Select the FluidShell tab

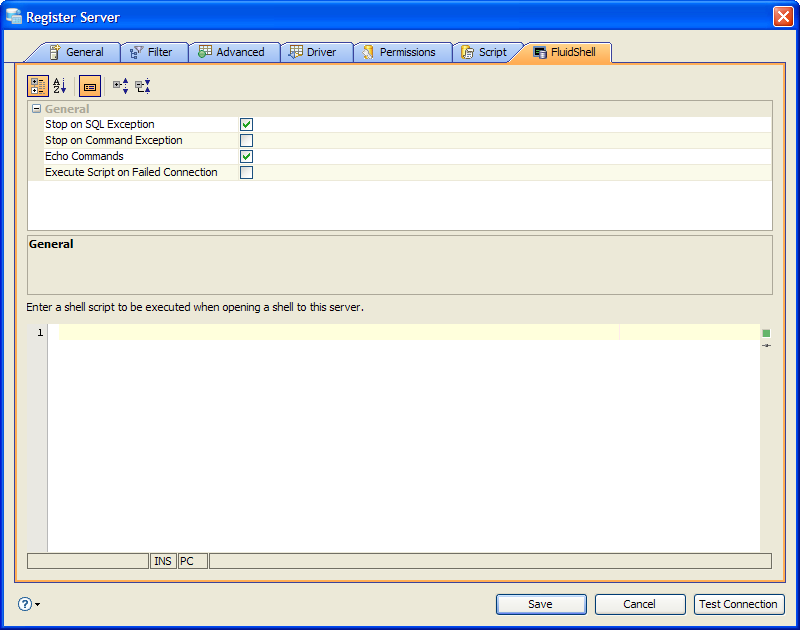click(564, 52)
